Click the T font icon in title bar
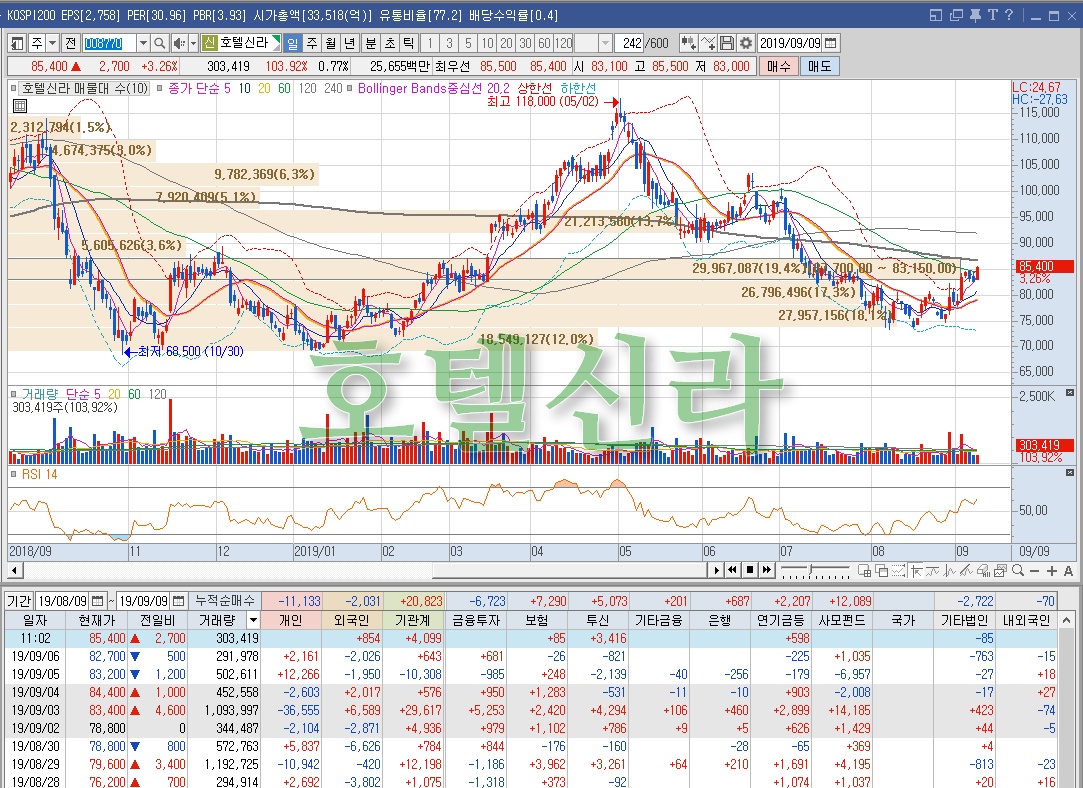 (993, 15)
